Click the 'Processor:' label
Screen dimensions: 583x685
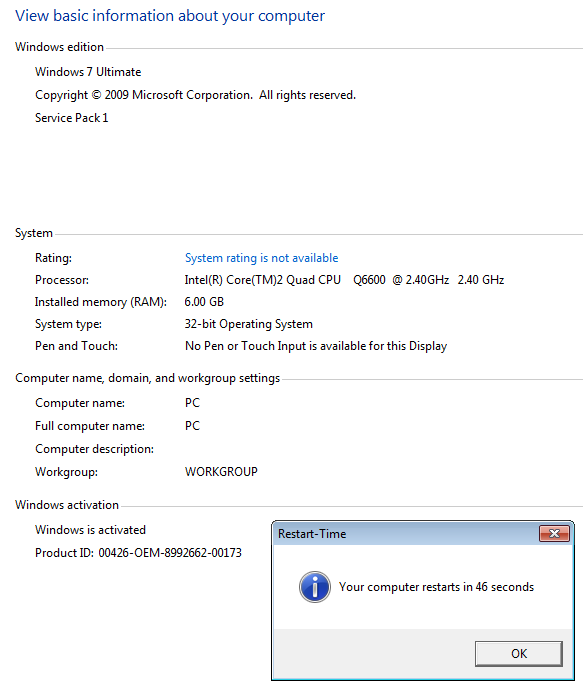tap(62, 280)
